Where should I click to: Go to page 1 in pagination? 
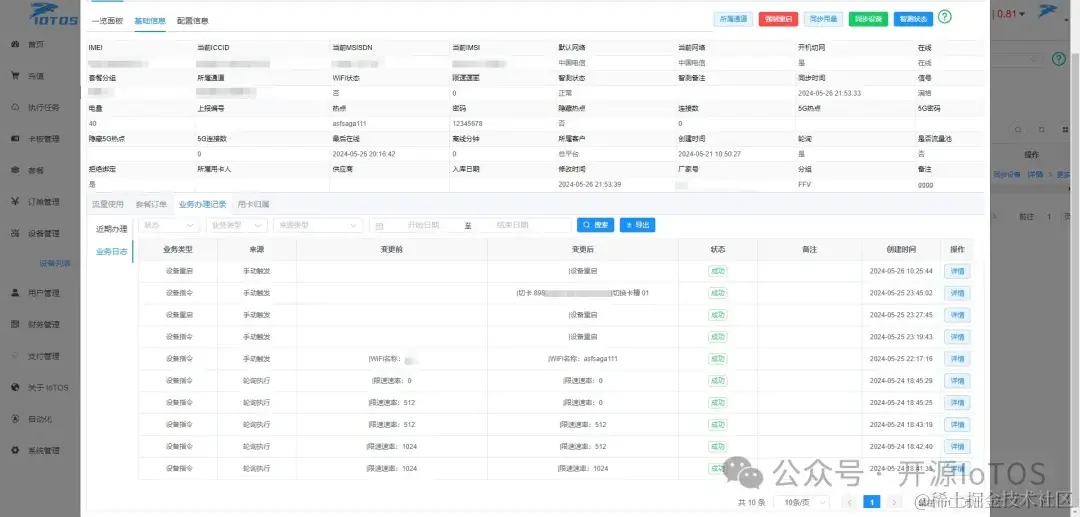[x=871, y=503]
